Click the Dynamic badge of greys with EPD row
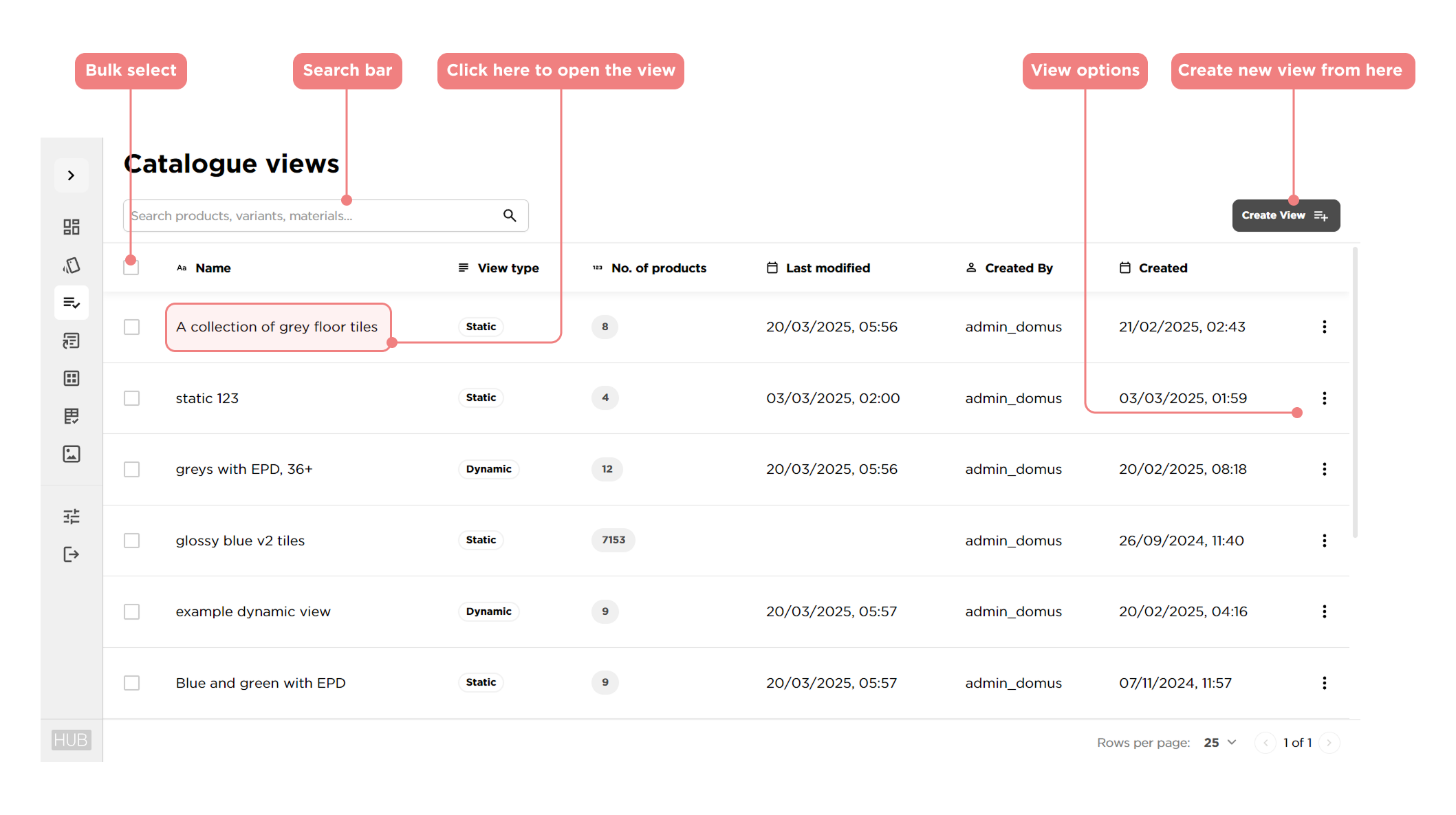Screen dimensions: 1456x815 pyautogui.click(x=488, y=469)
